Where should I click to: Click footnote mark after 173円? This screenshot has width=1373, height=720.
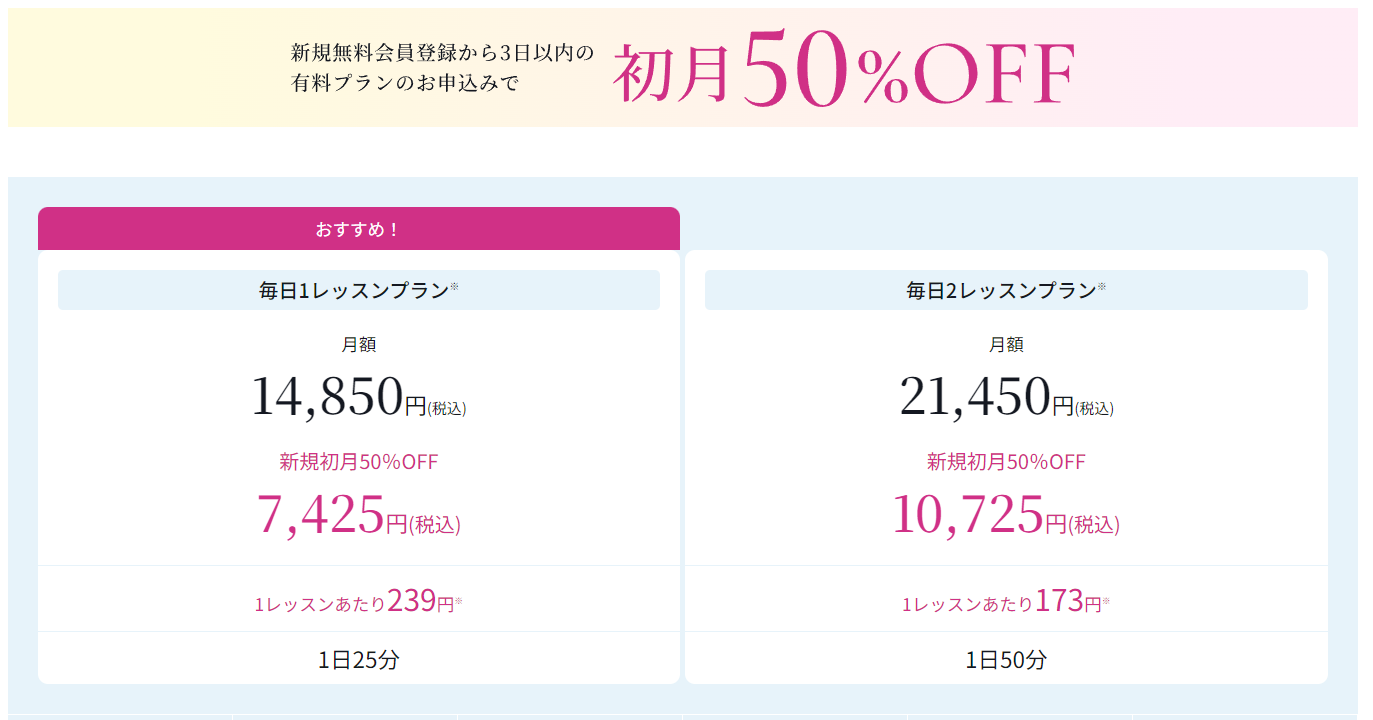tap(1107, 601)
